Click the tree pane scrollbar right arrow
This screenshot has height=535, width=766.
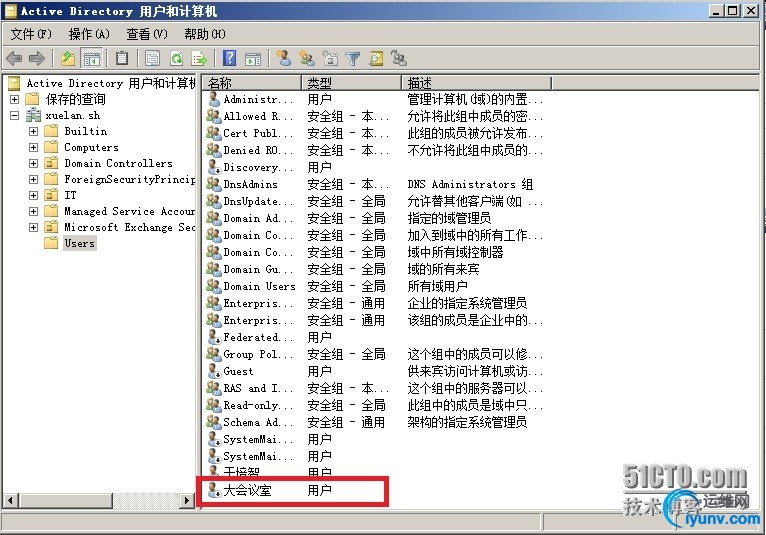[x=187, y=500]
